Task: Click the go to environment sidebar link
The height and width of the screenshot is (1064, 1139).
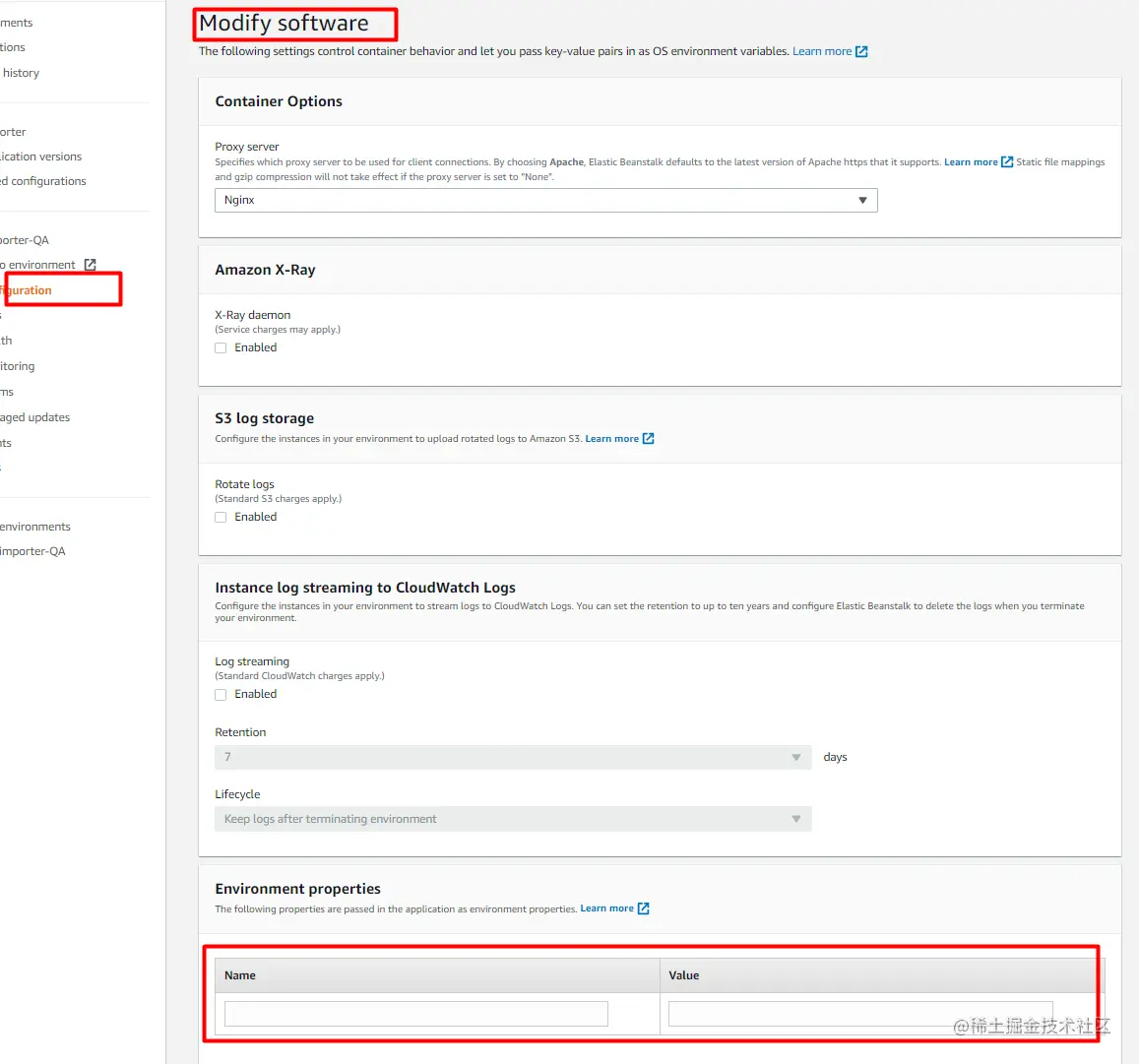Action: click(37, 265)
